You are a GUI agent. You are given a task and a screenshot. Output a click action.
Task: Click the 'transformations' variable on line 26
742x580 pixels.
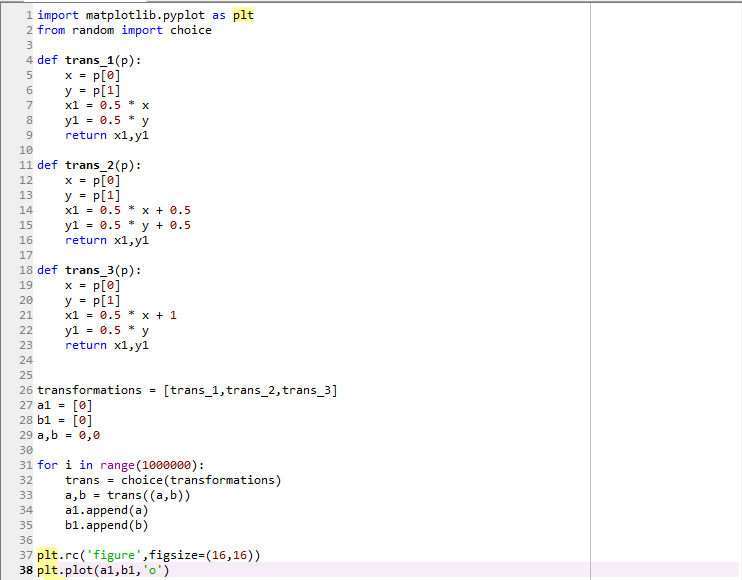(x=89, y=390)
